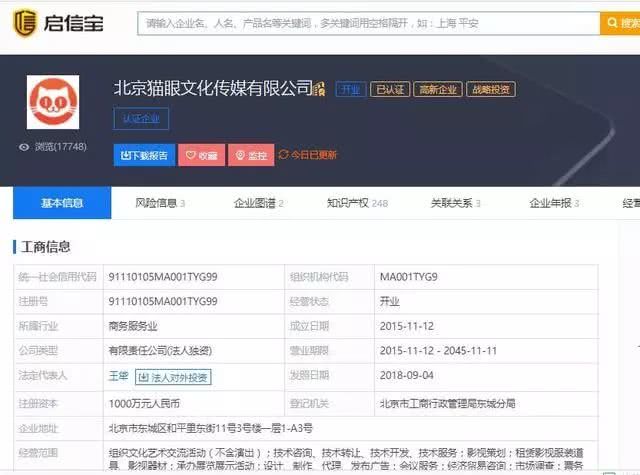
Task: Click establishment date 2015-11-12
Action: [x=407, y=326]
